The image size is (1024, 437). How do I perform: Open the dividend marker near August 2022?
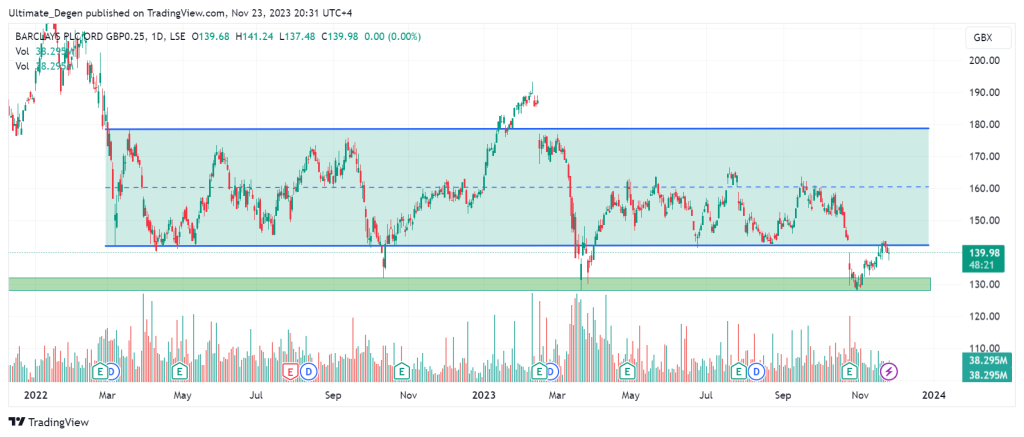tap(308, 372)
